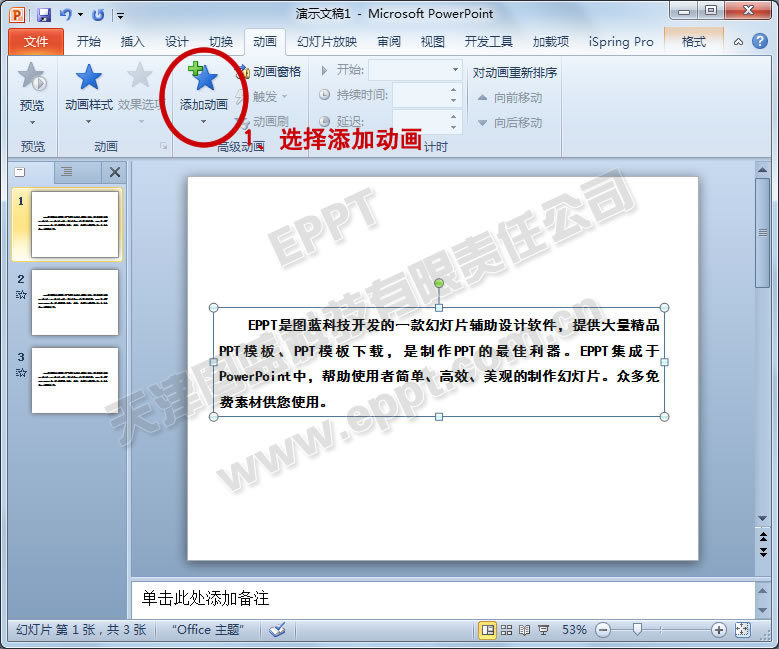Click the 延迟 delay input field
Screen dimensions: 779x649
click(420, 121)
